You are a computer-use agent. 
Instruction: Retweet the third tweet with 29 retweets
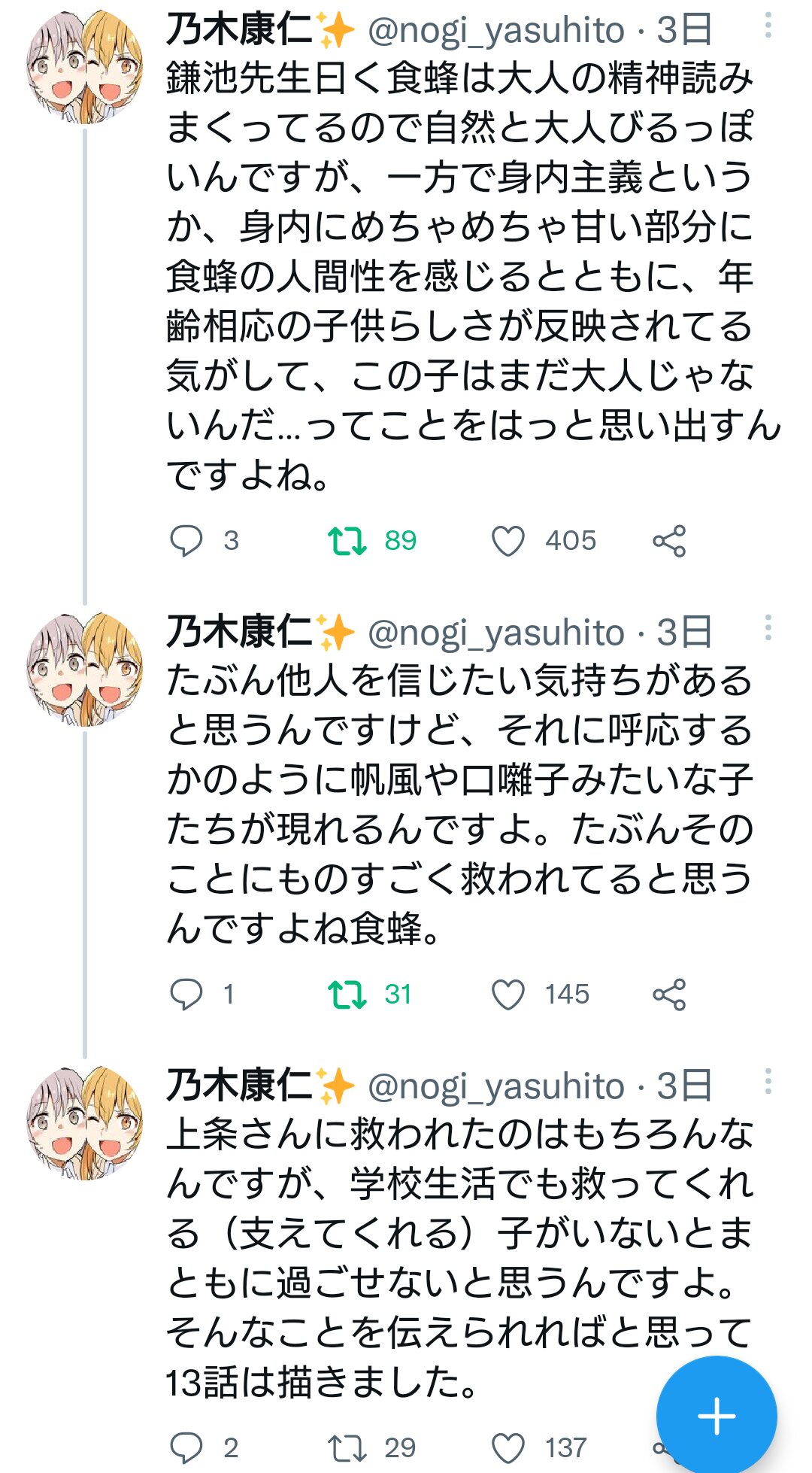347,1447
